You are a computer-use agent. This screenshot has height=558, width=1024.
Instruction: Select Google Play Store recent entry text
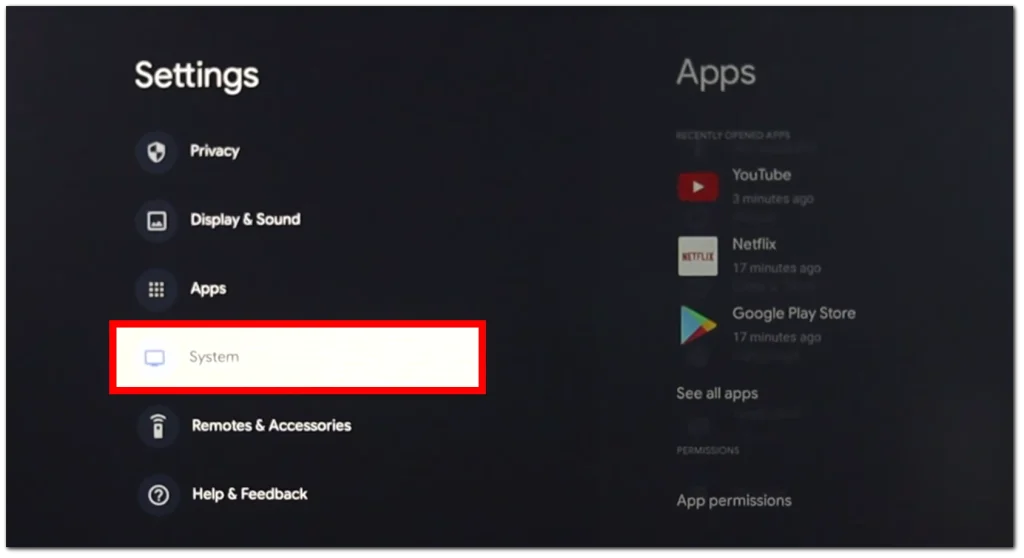[793, 314]
